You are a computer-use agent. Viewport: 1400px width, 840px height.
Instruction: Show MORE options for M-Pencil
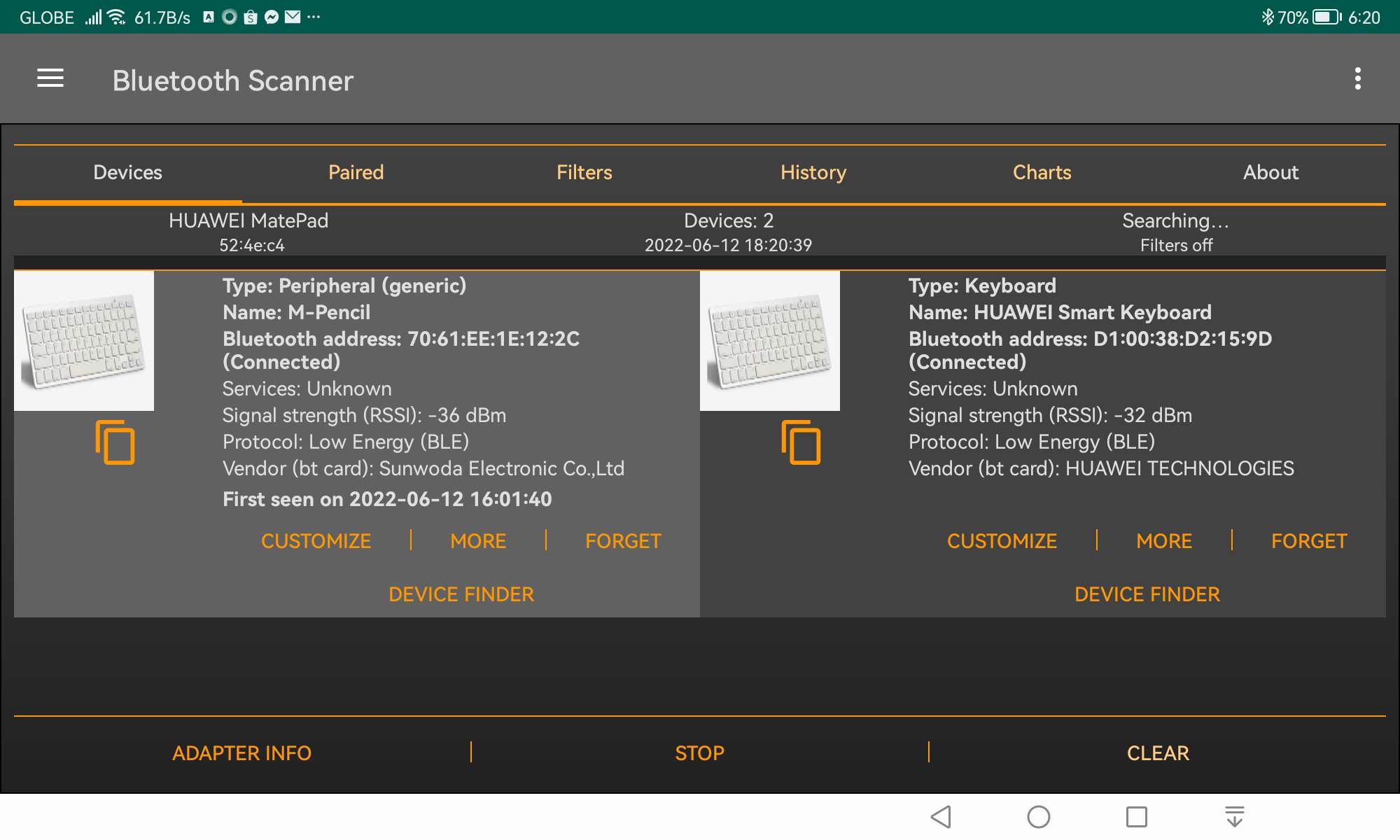pyautogui.click(x=478, y=541)
